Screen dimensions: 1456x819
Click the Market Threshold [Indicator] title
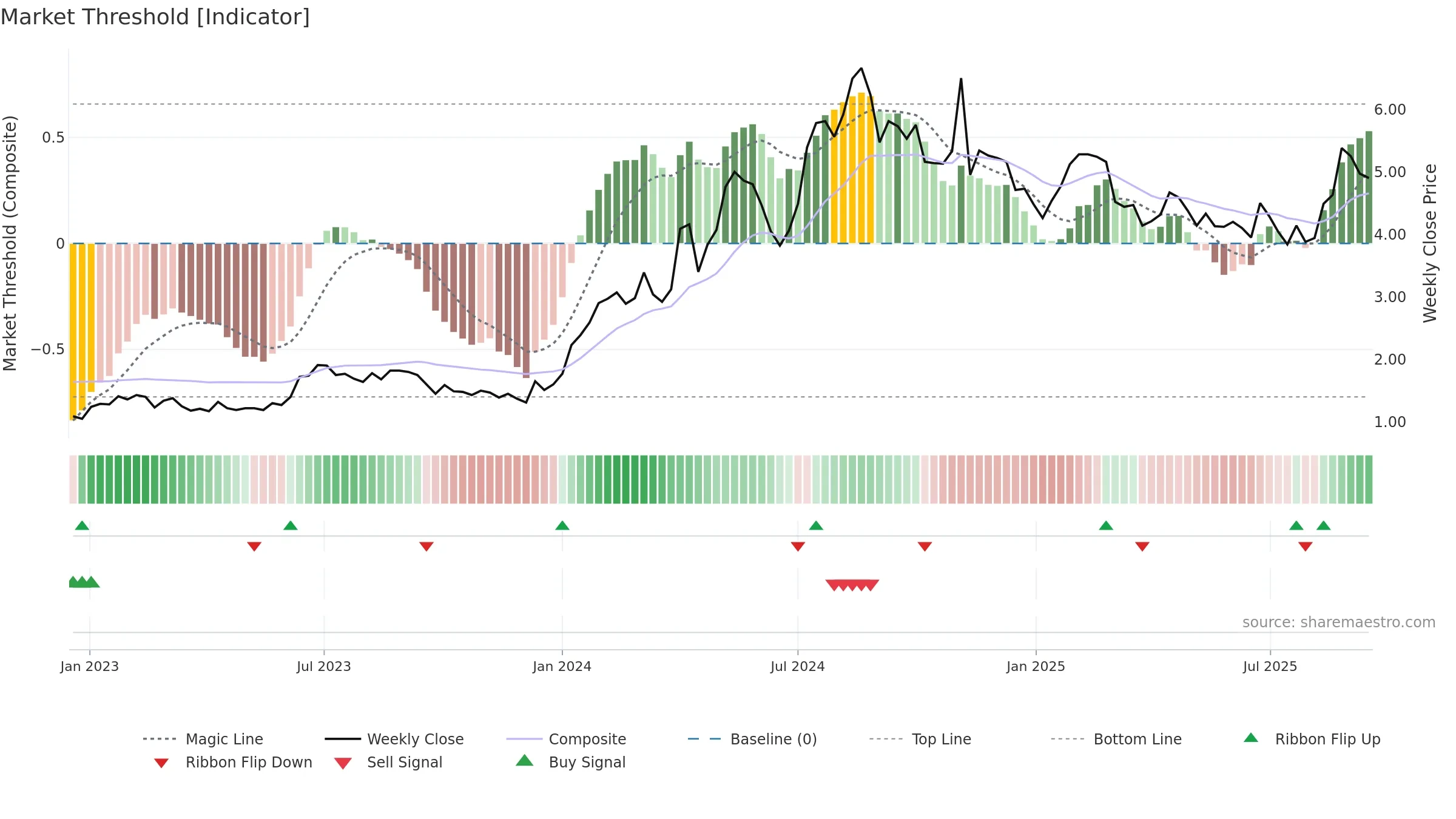tap(155, 17)
